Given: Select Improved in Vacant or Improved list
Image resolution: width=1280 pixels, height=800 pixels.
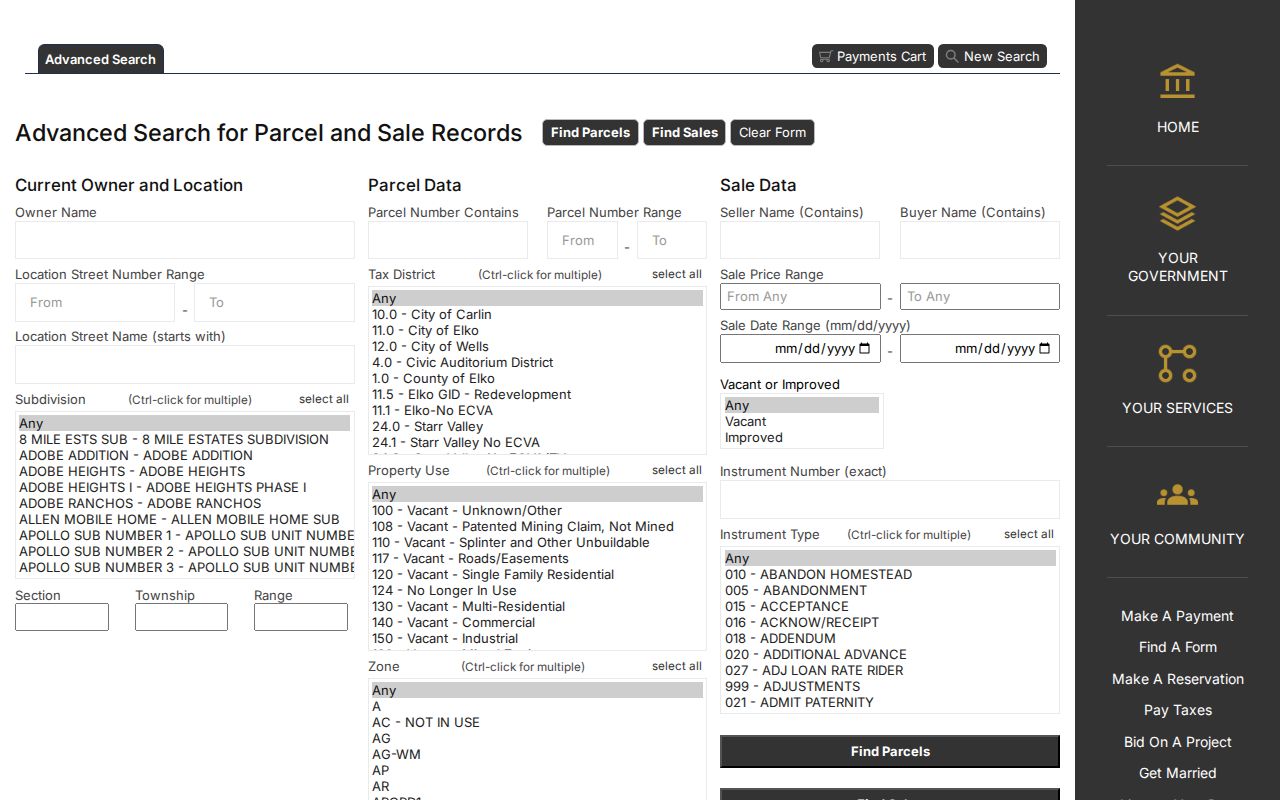Looking at the screenshot, I should (801, 437).
